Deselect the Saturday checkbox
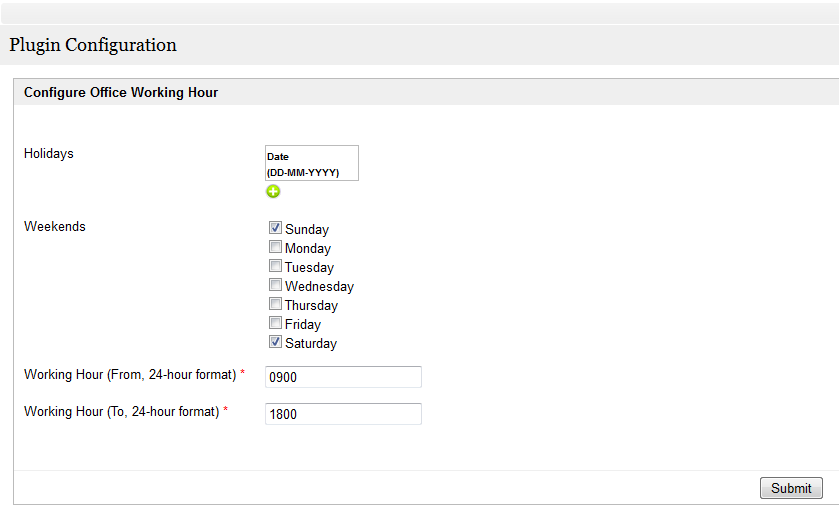The image size is (839, 516). point(275,342)
